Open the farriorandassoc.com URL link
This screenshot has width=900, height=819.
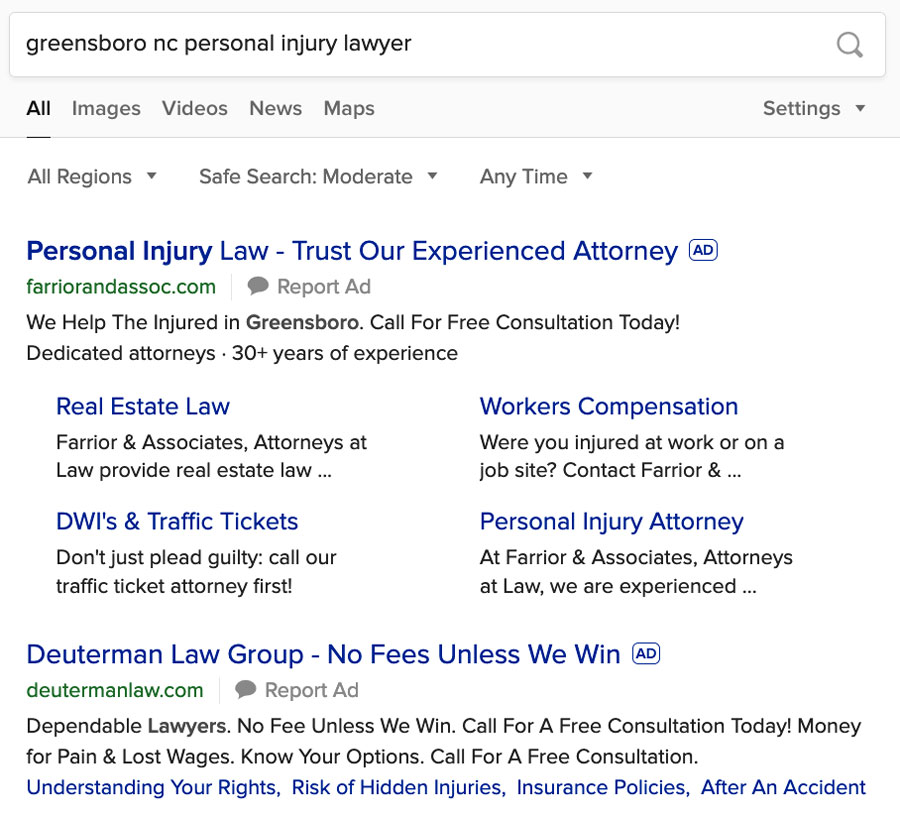point(121,286)
